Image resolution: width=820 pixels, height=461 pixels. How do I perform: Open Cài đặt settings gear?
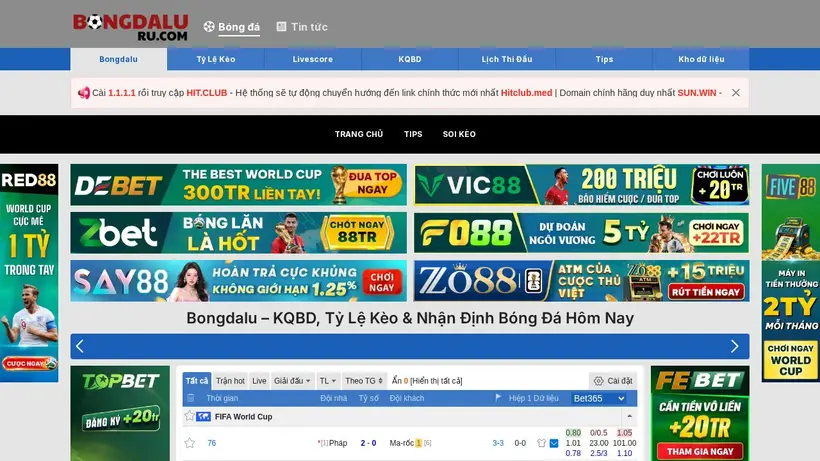[x=613, y=381]
